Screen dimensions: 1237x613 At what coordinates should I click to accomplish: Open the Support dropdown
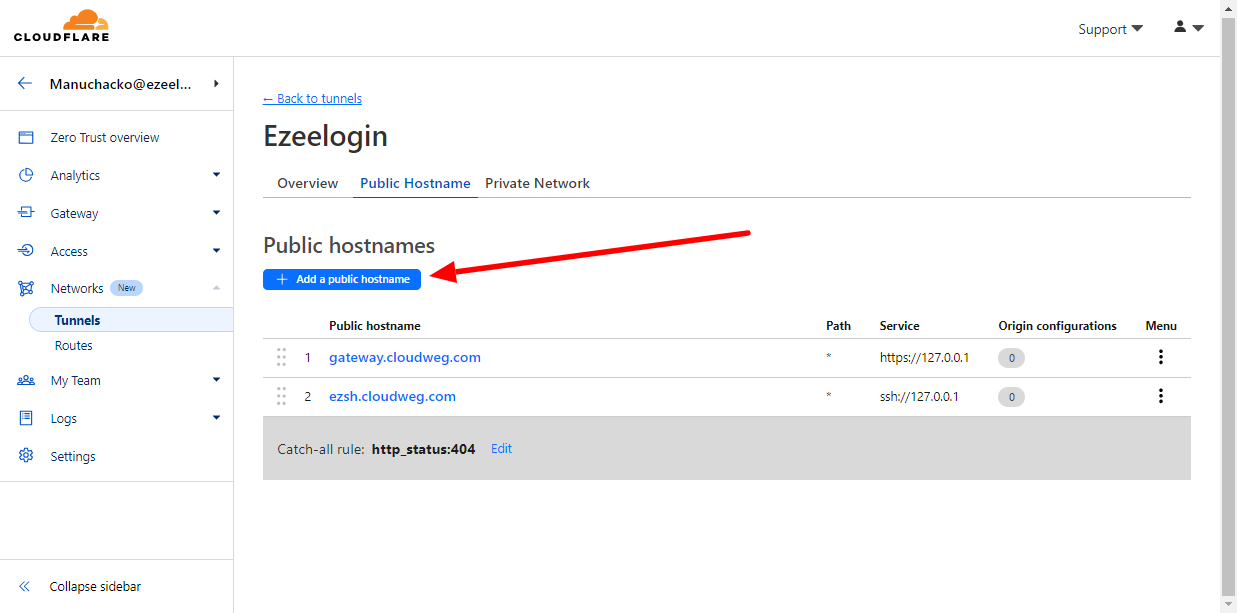[x=1109, y=29]
